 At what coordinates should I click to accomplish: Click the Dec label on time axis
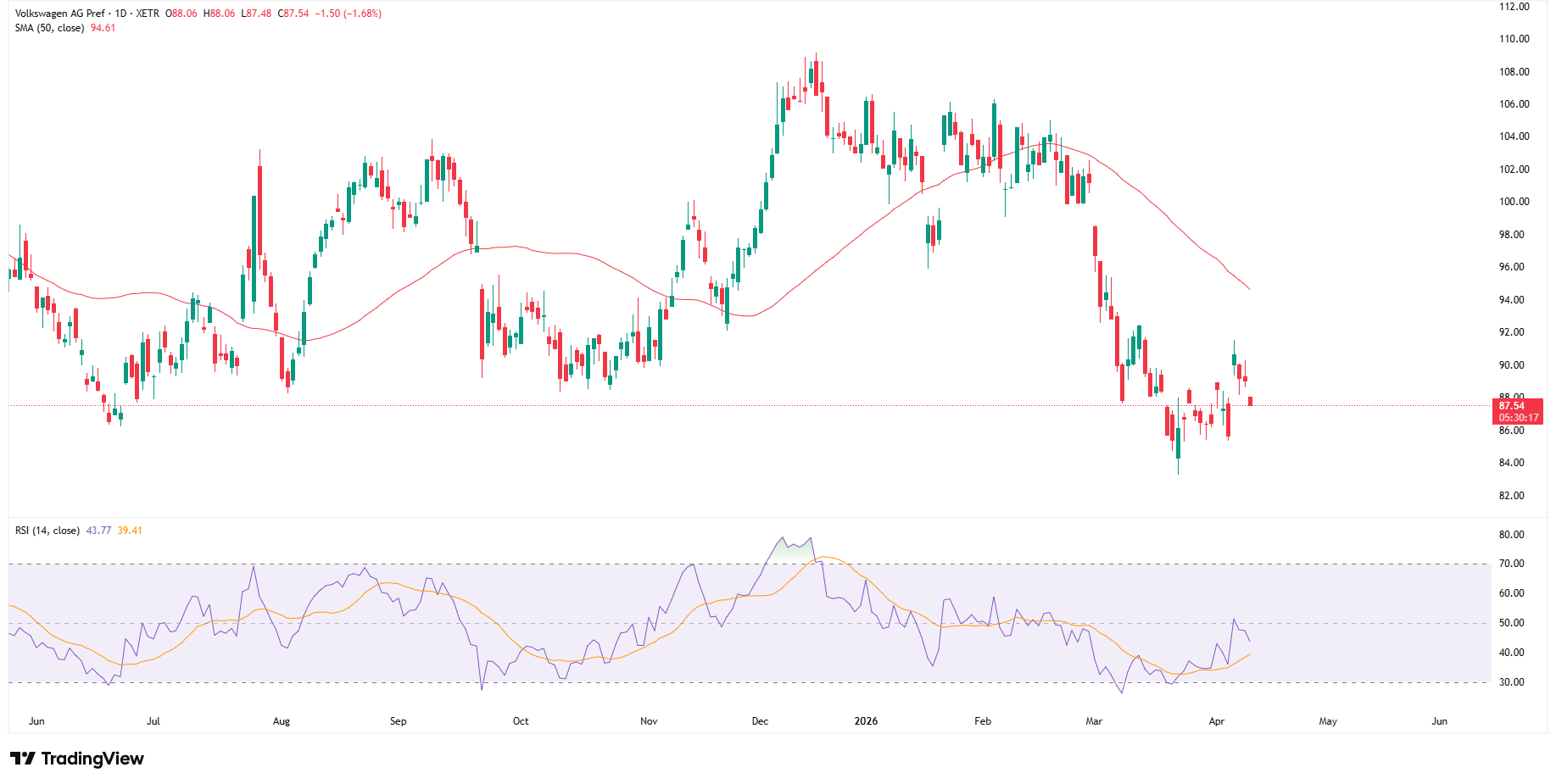(760, 721)
